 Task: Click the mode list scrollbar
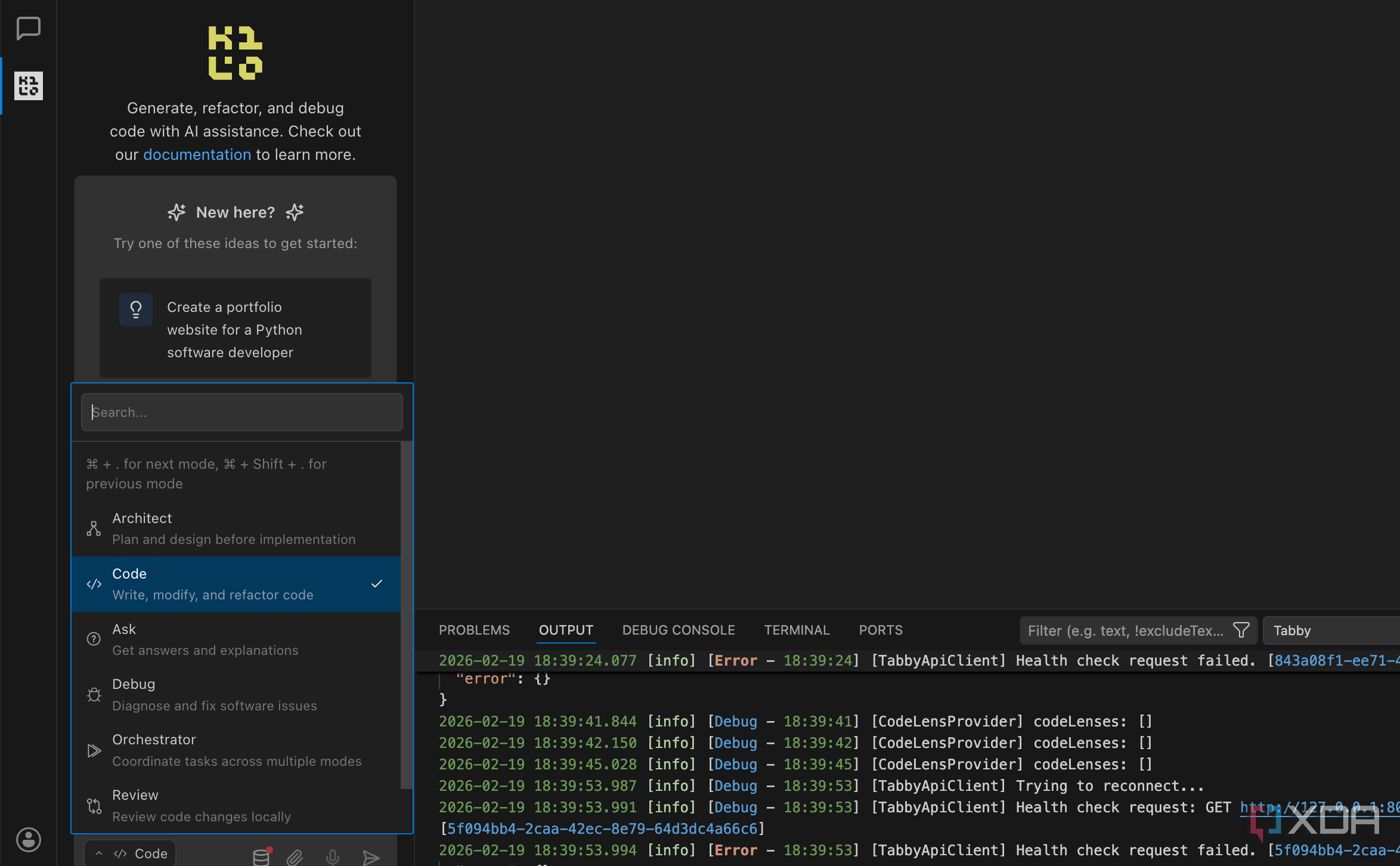click(x=407, y=614)
